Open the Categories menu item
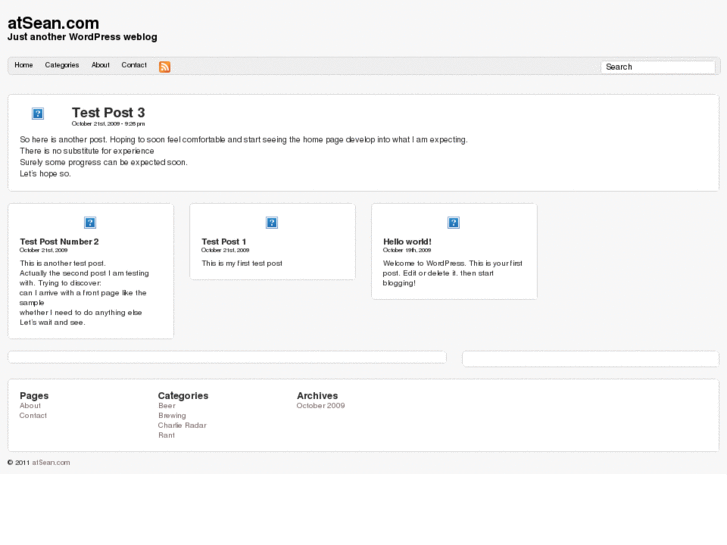Viewport: 727px width, 545px height. [62, 65]
